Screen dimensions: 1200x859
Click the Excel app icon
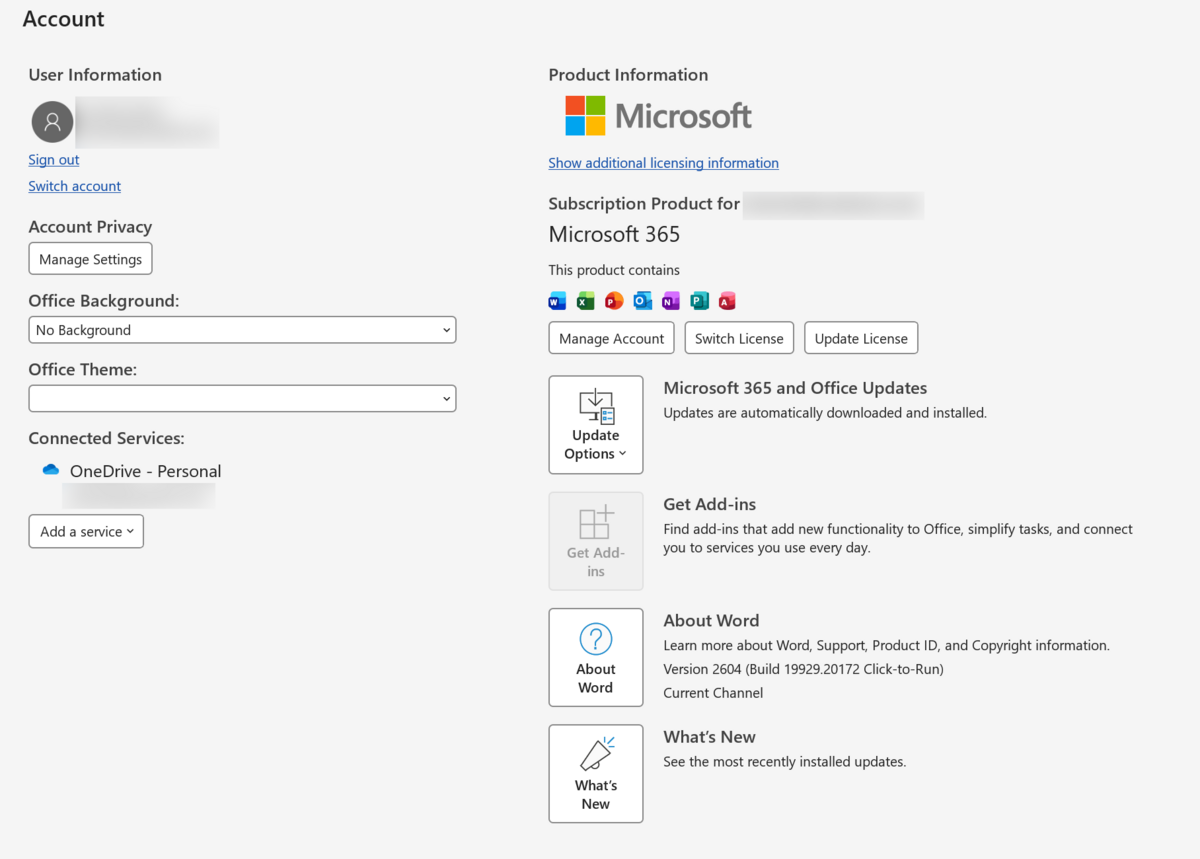pos(586,301)
